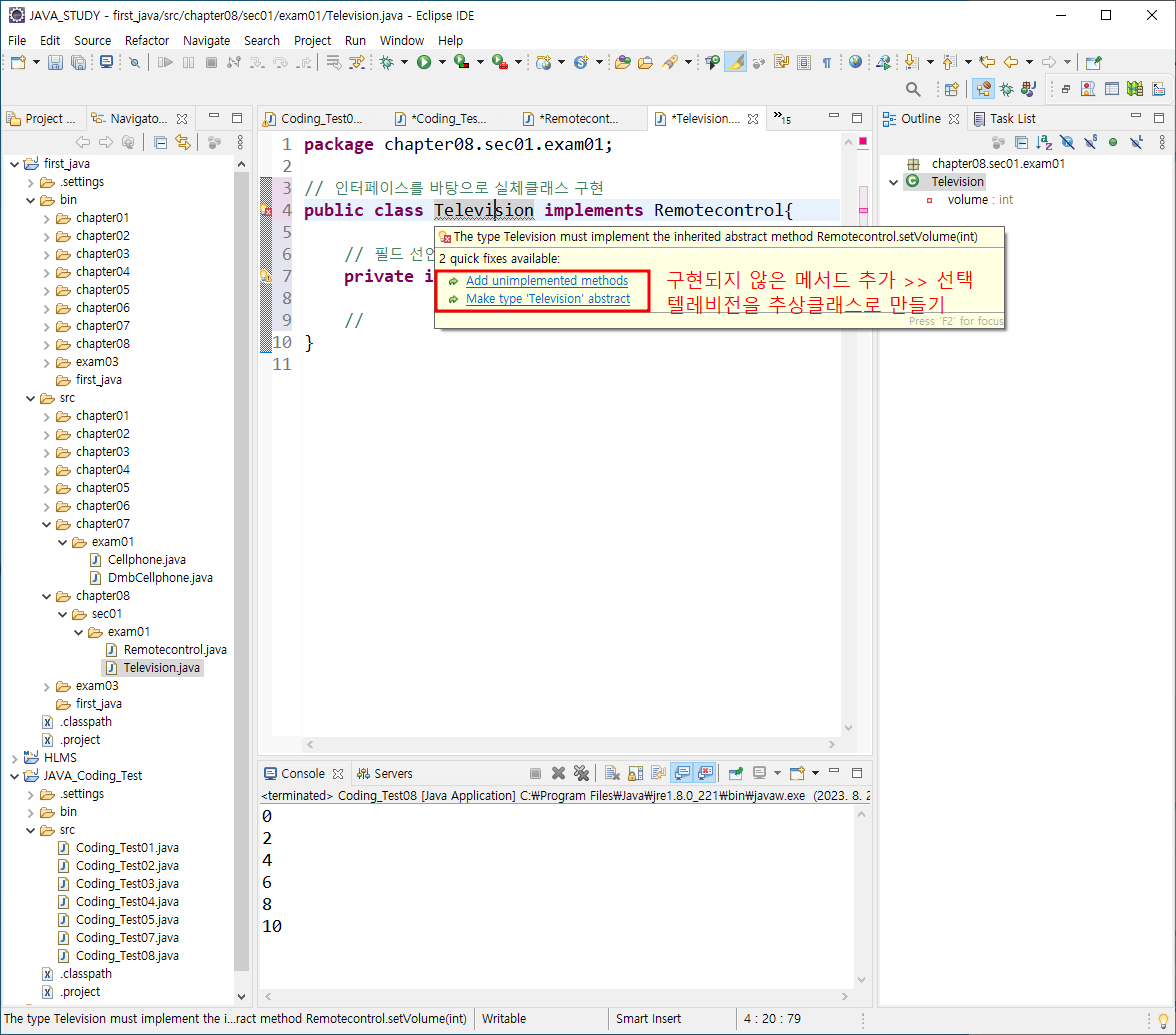Viewport: 1176px width, 1035px height.
Task: Open the Refactor menu
Action: (147, 40)
